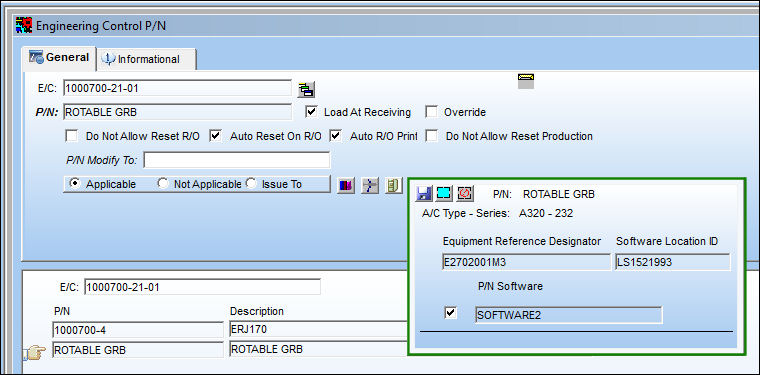Click the cyan rectangle icon in popup
The width and height of the screenshot is (760, 375).
(444, 194)
